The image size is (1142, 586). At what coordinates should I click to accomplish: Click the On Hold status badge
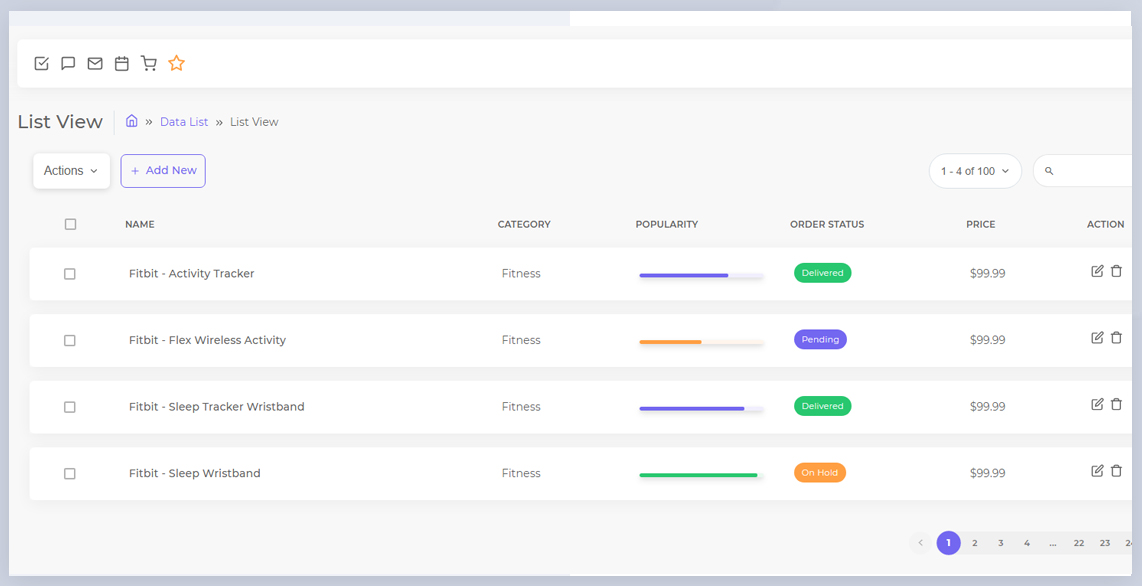pyautogui.click(x=820, y=472)
